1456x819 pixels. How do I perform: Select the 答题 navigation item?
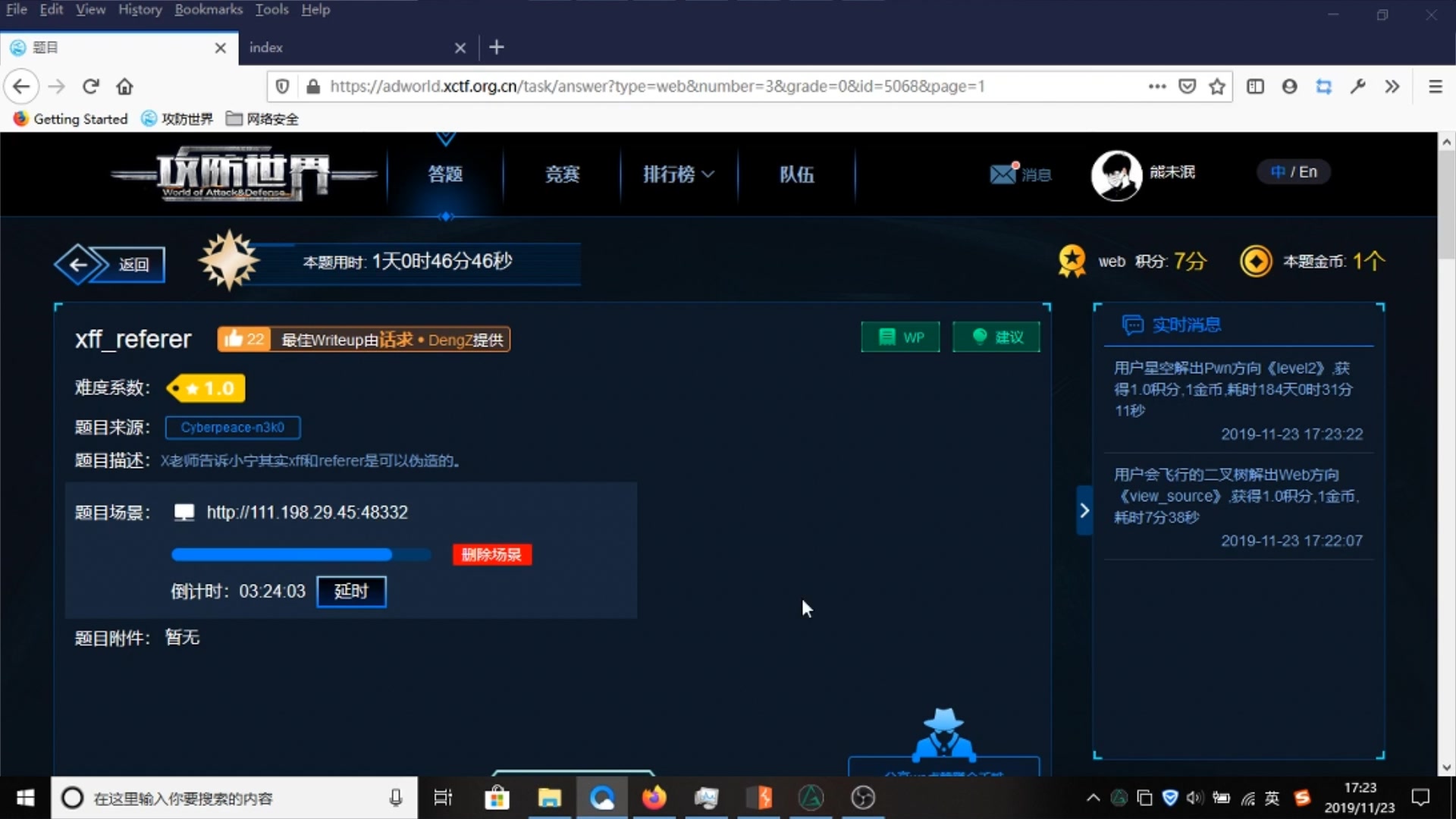click(x=445, y=174)
